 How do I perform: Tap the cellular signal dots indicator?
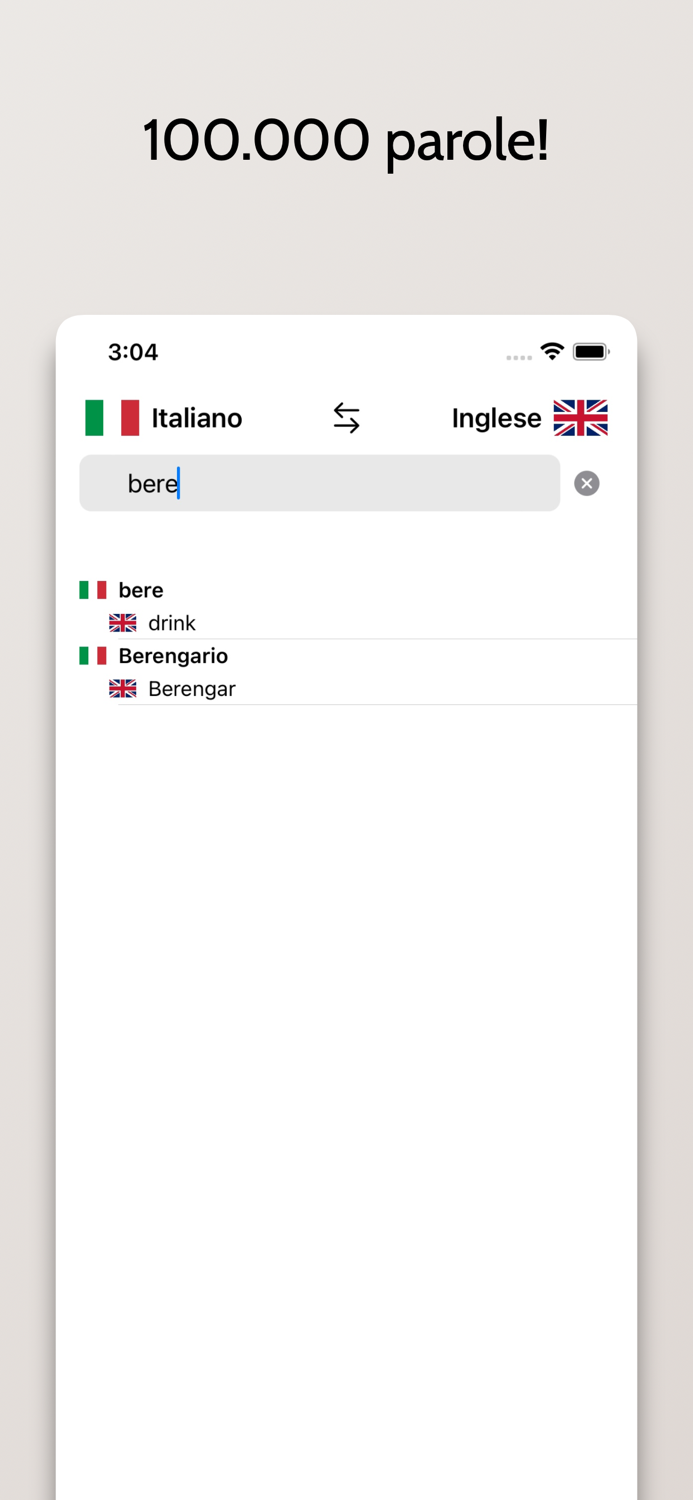click(518, 356)
